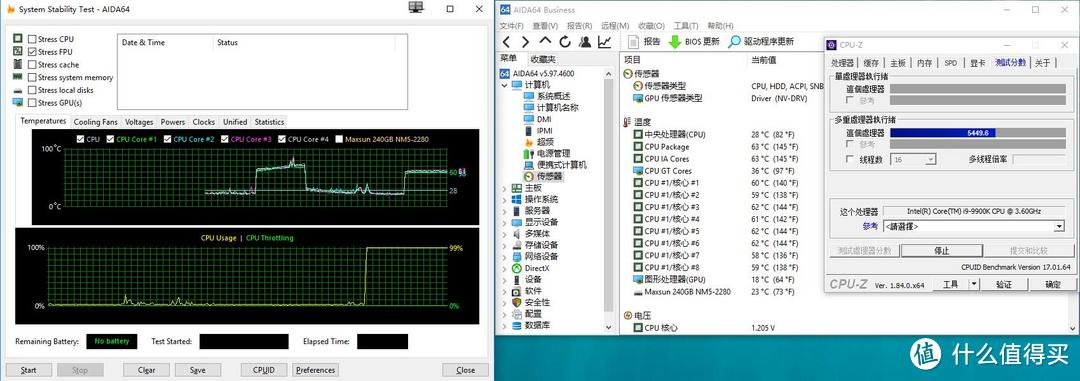The width and height of the screenshot is (1080, 381).
Task: Enable Stress system memory checkbox
Action: [x=32, y=77]
